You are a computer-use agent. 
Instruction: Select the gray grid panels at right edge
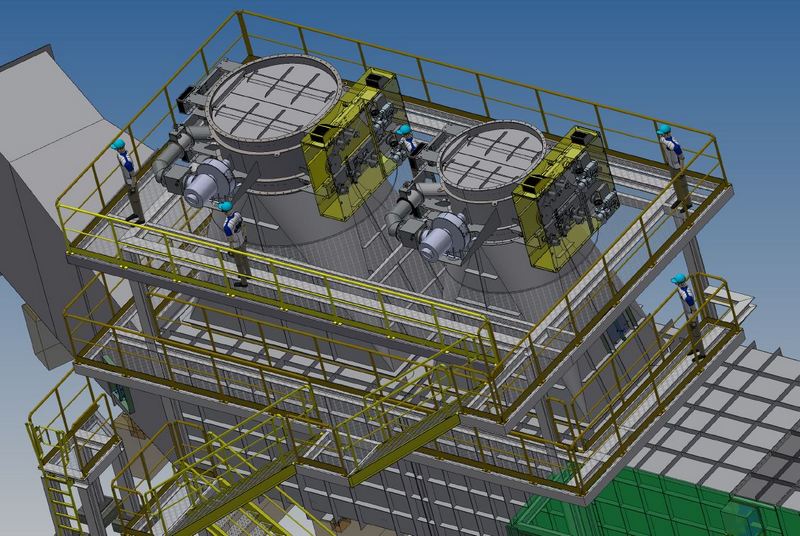point(760,400)
